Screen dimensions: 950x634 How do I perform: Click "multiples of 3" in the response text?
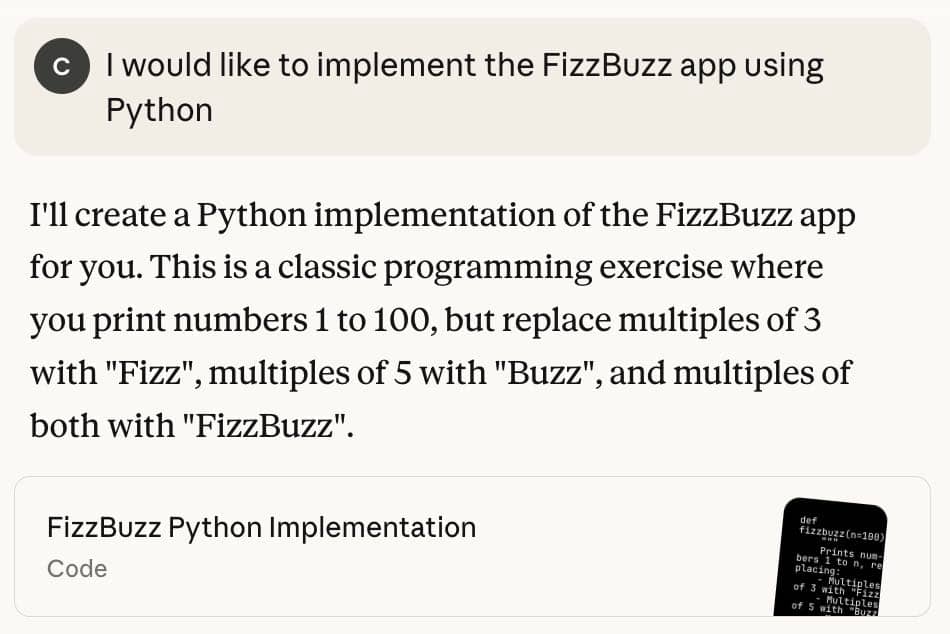tap(727, 321)
